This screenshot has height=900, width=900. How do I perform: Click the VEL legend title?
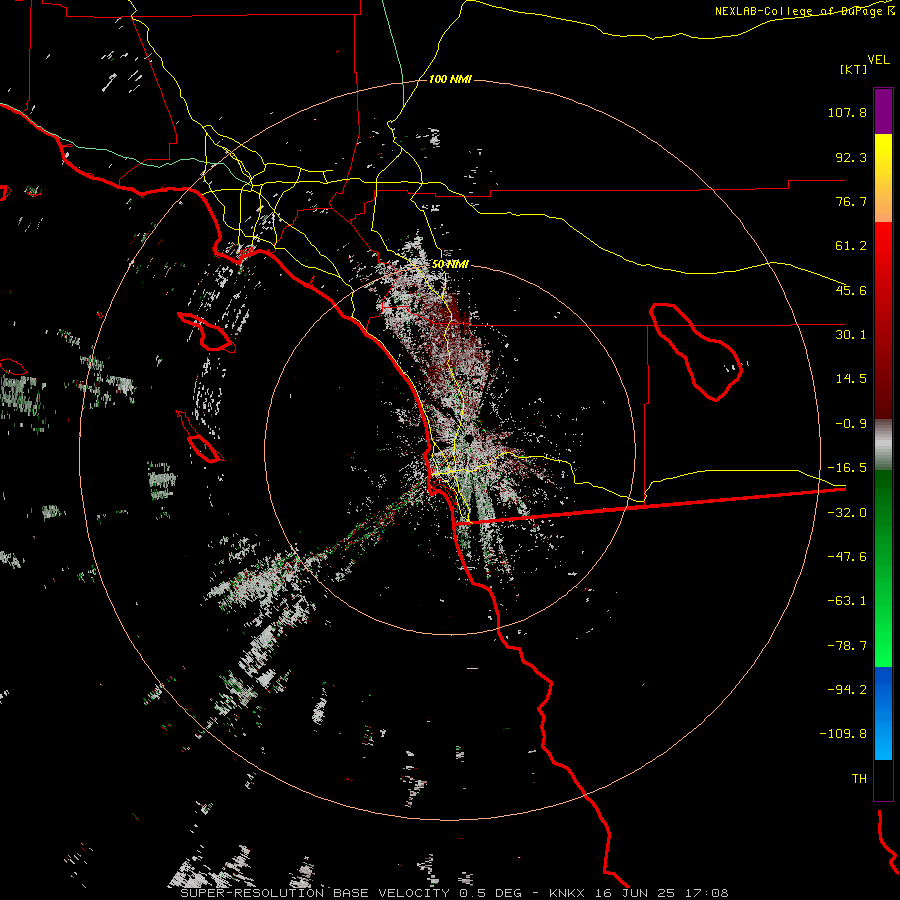point(878,60)
